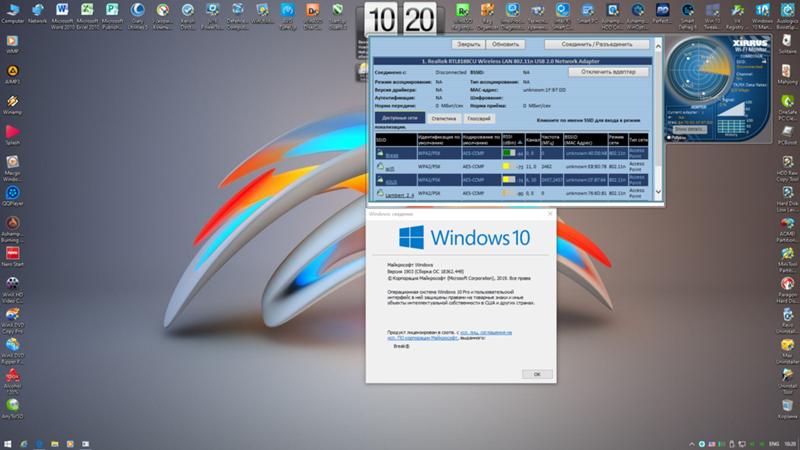Switch to the Статистика tab
Viewport: 800px width, 450px height.
[443, 118]
